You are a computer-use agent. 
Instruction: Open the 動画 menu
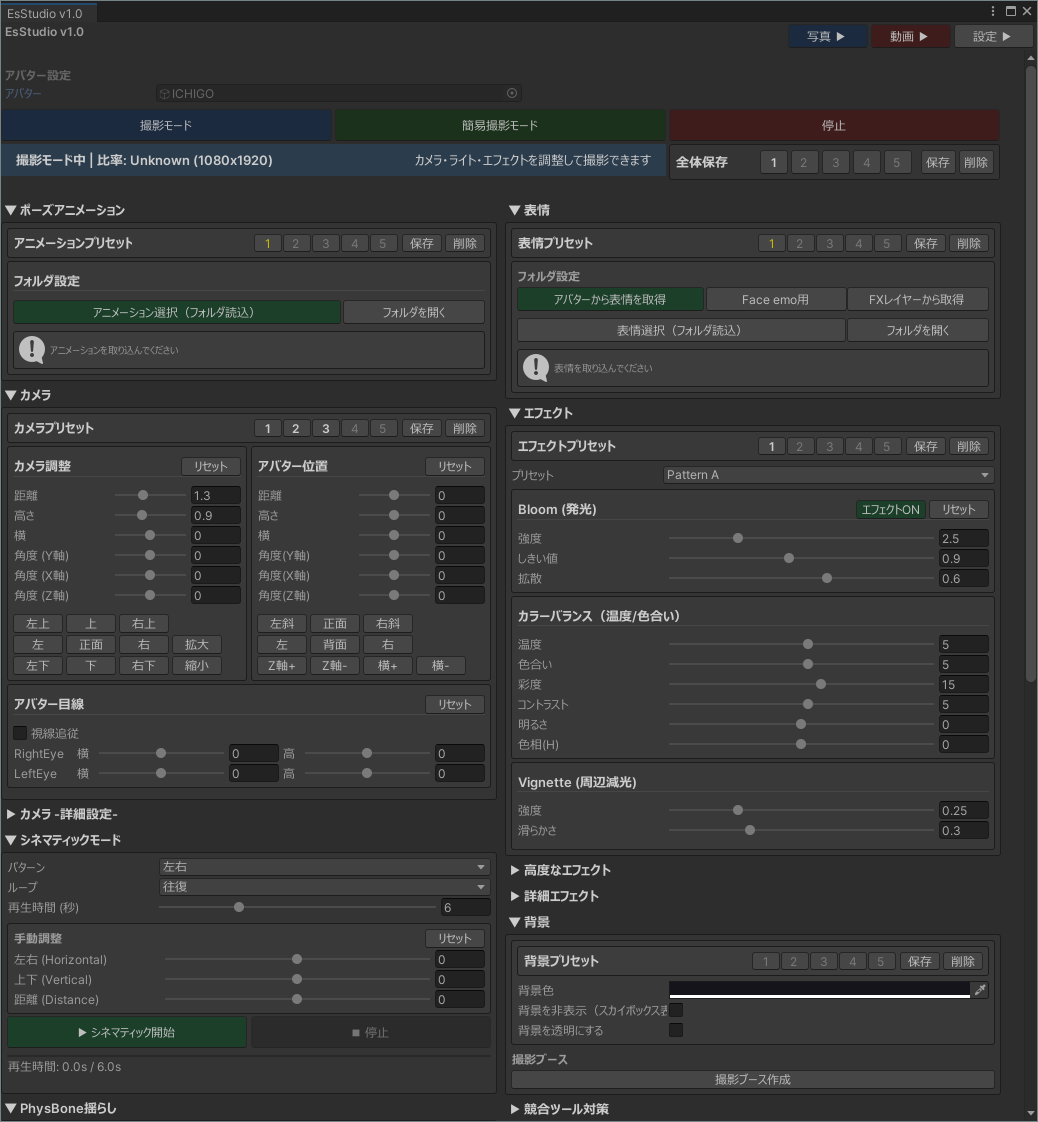tap(910, 36)
